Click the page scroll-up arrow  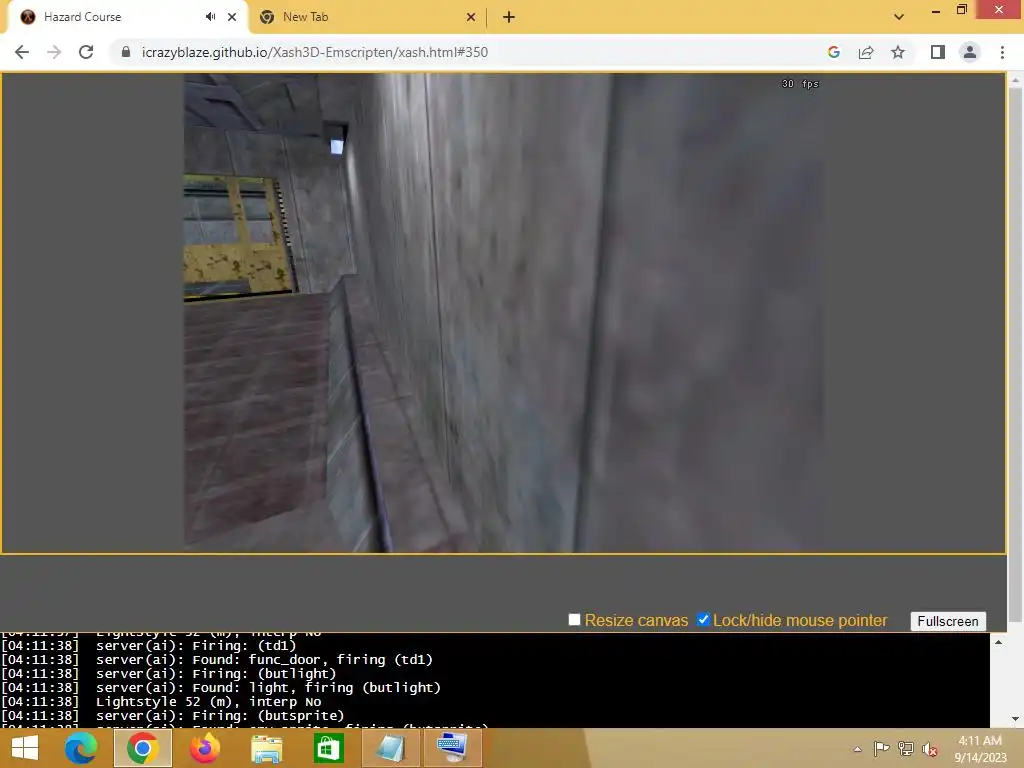coord(1016,80)
